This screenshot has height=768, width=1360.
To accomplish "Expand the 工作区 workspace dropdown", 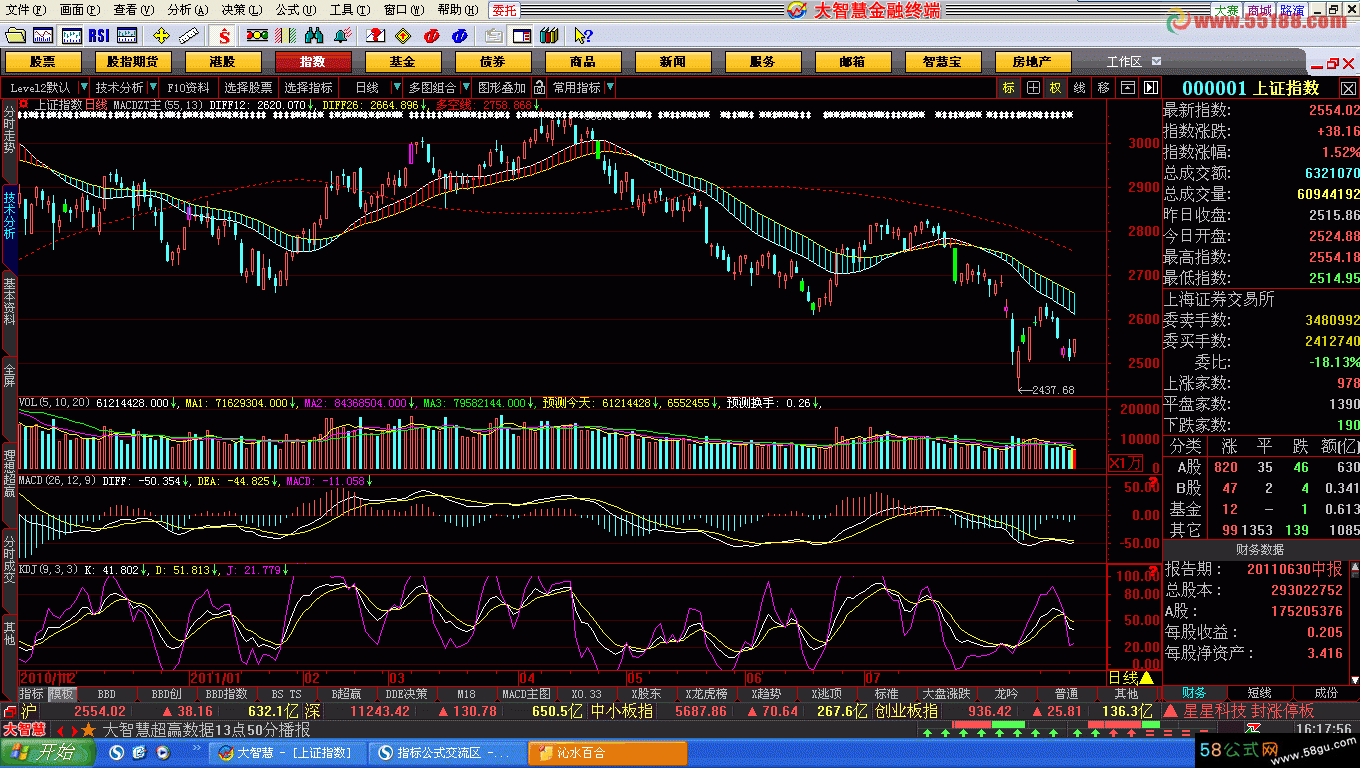I will point(1156,62).
